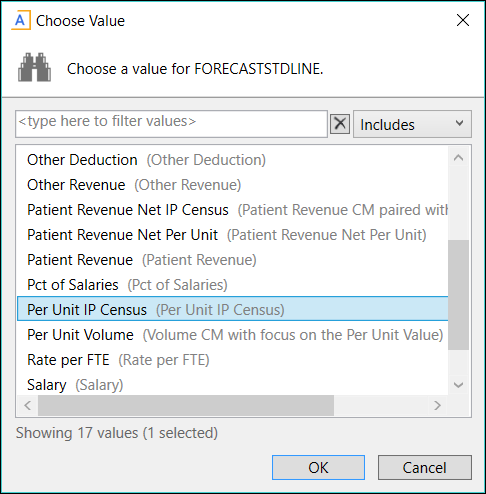486x494 pixels.
Task: Choose the Rate per FTE item
Action: [232, 360]
